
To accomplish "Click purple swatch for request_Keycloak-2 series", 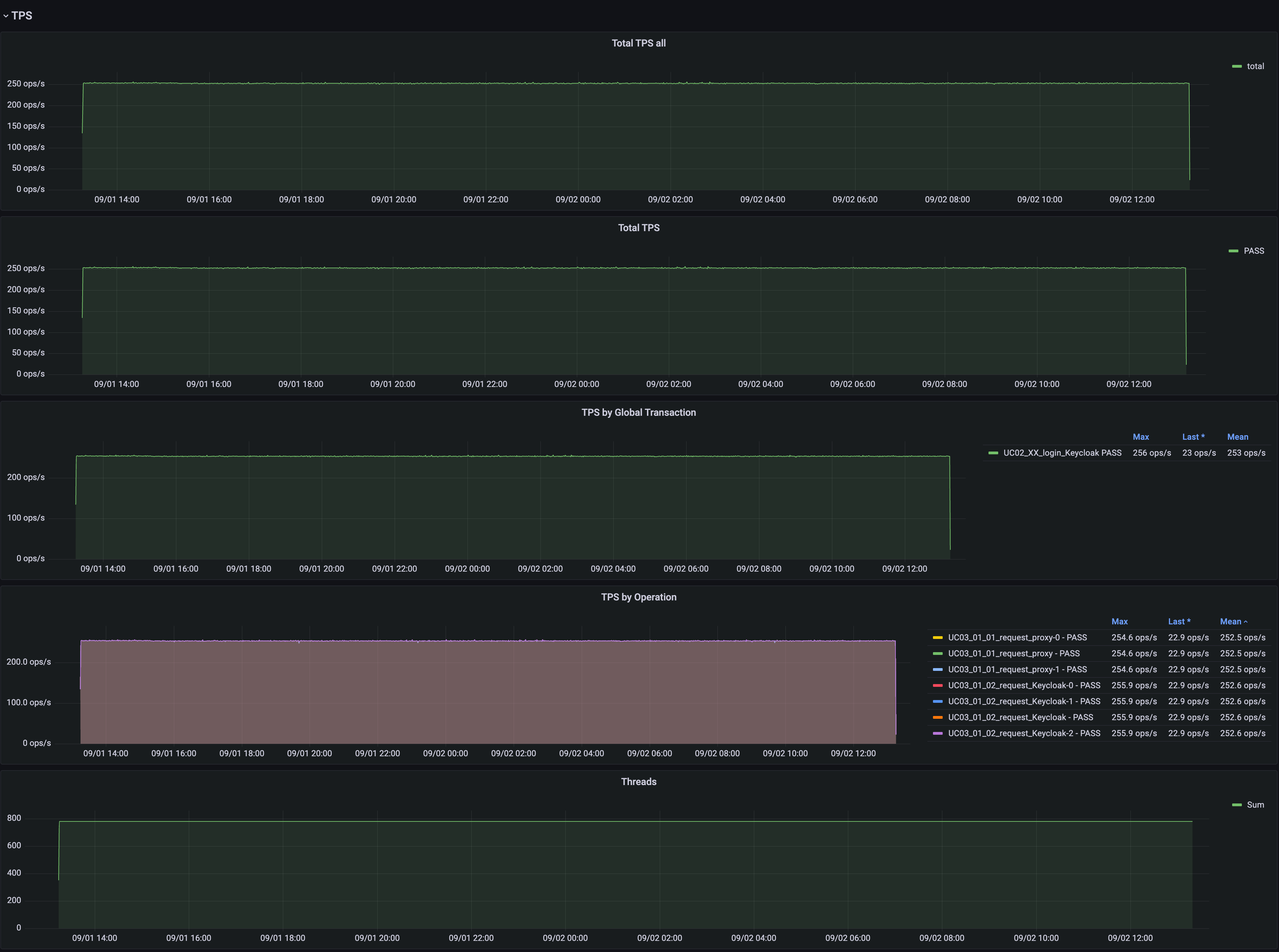I will [x=937, y=733].
